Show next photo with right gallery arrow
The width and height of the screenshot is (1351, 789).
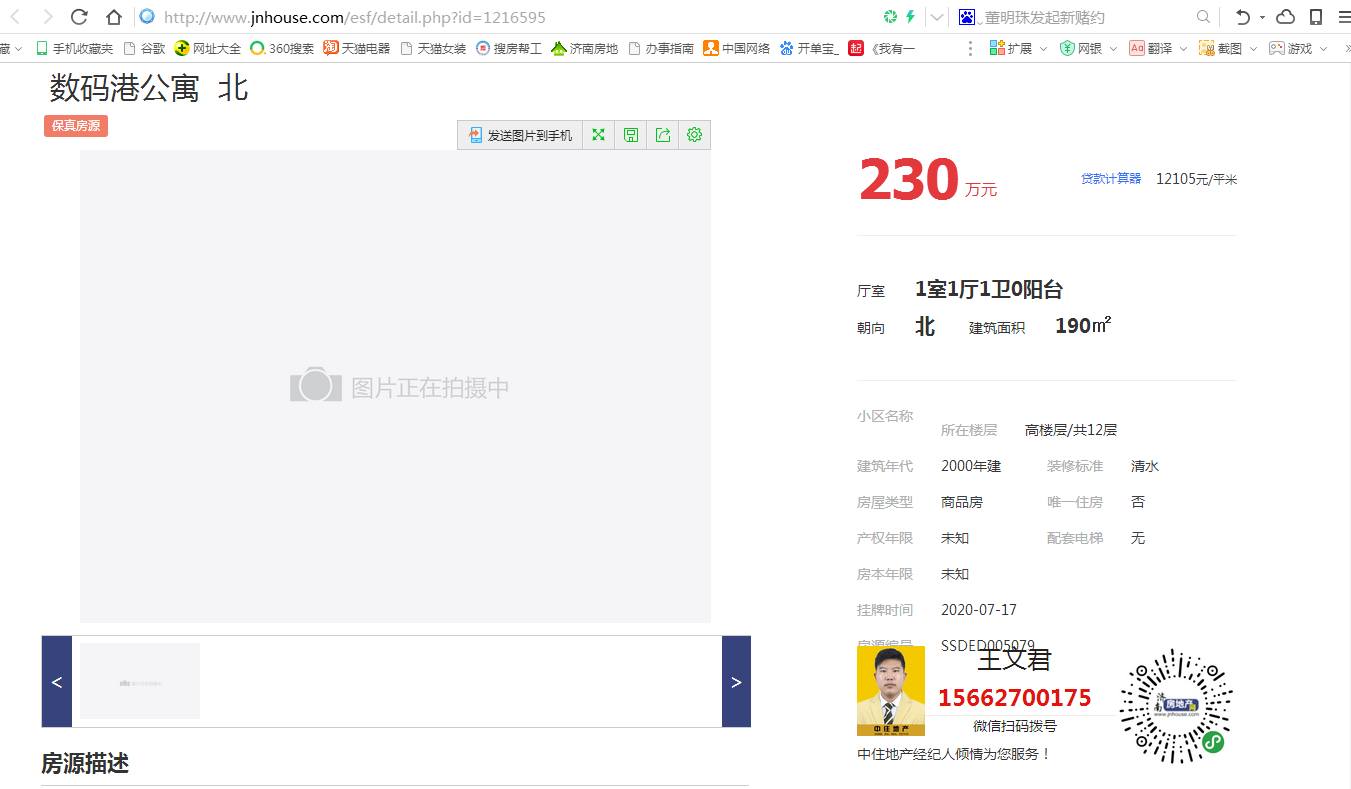coord(736,682)
